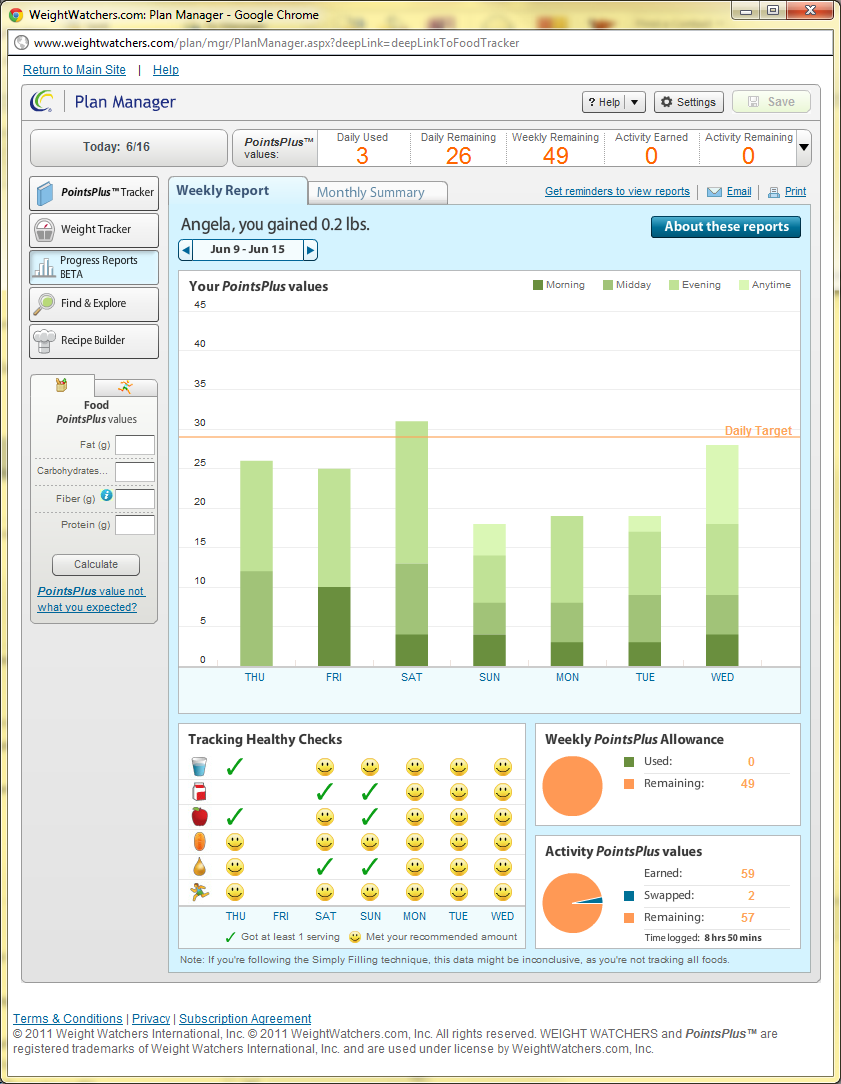Select the activity runner calculator tab

click(x=125, y=387)
